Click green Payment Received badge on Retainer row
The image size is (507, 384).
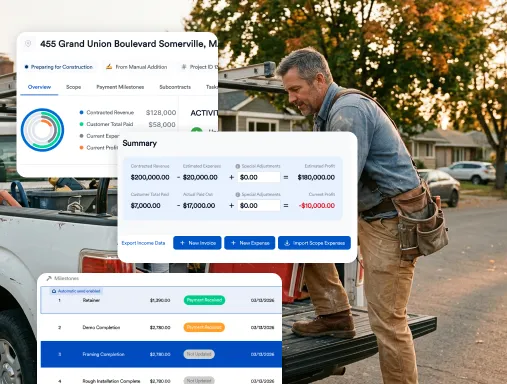(204, 300)
